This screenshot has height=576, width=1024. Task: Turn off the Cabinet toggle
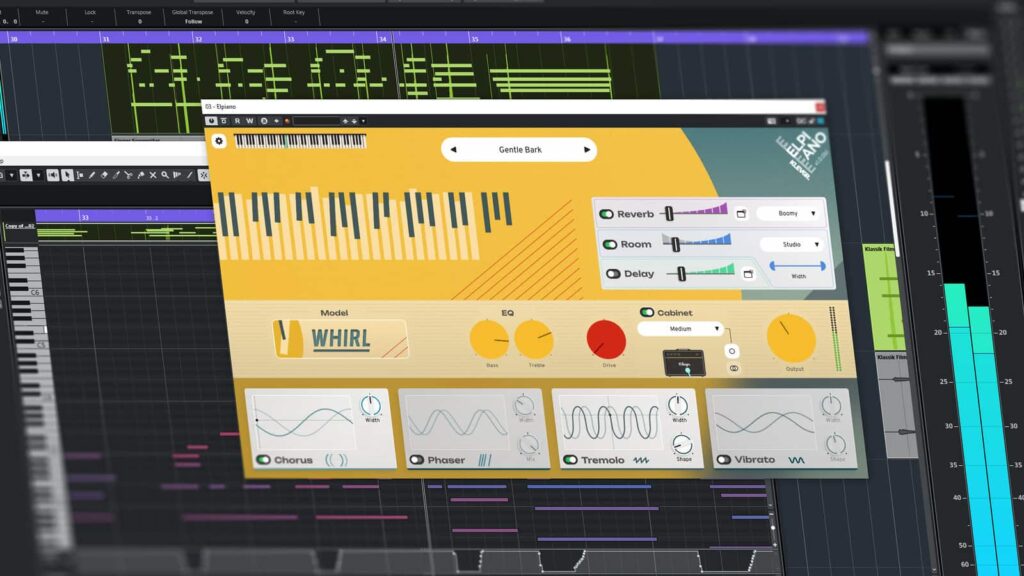tap(647, 312)
